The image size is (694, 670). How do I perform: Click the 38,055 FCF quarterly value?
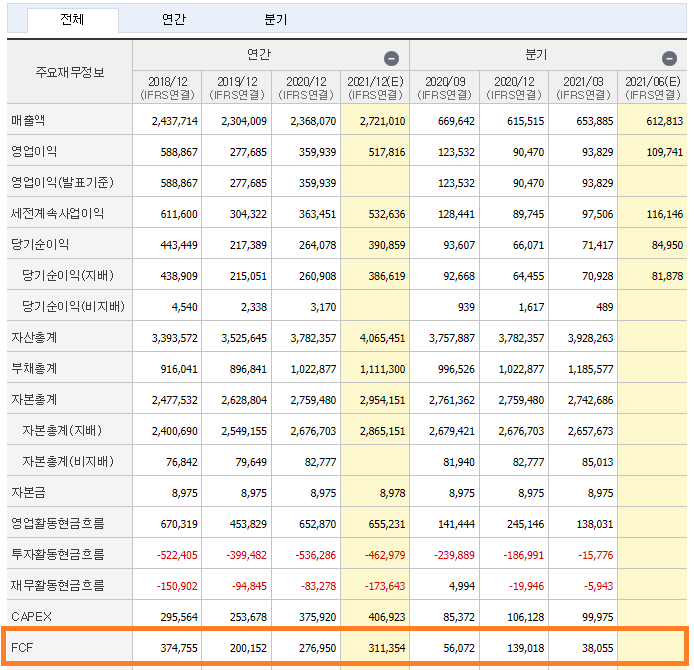598,648
